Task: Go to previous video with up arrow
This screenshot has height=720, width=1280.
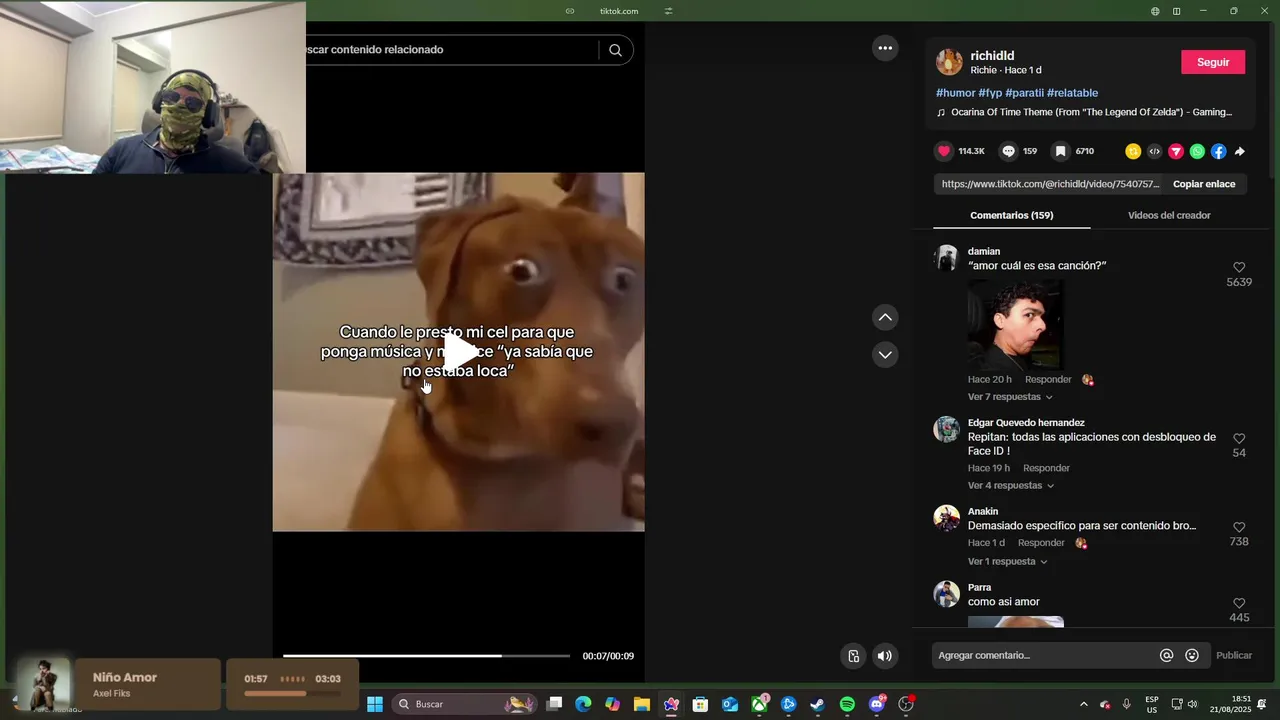Action: tap(885, 318)
